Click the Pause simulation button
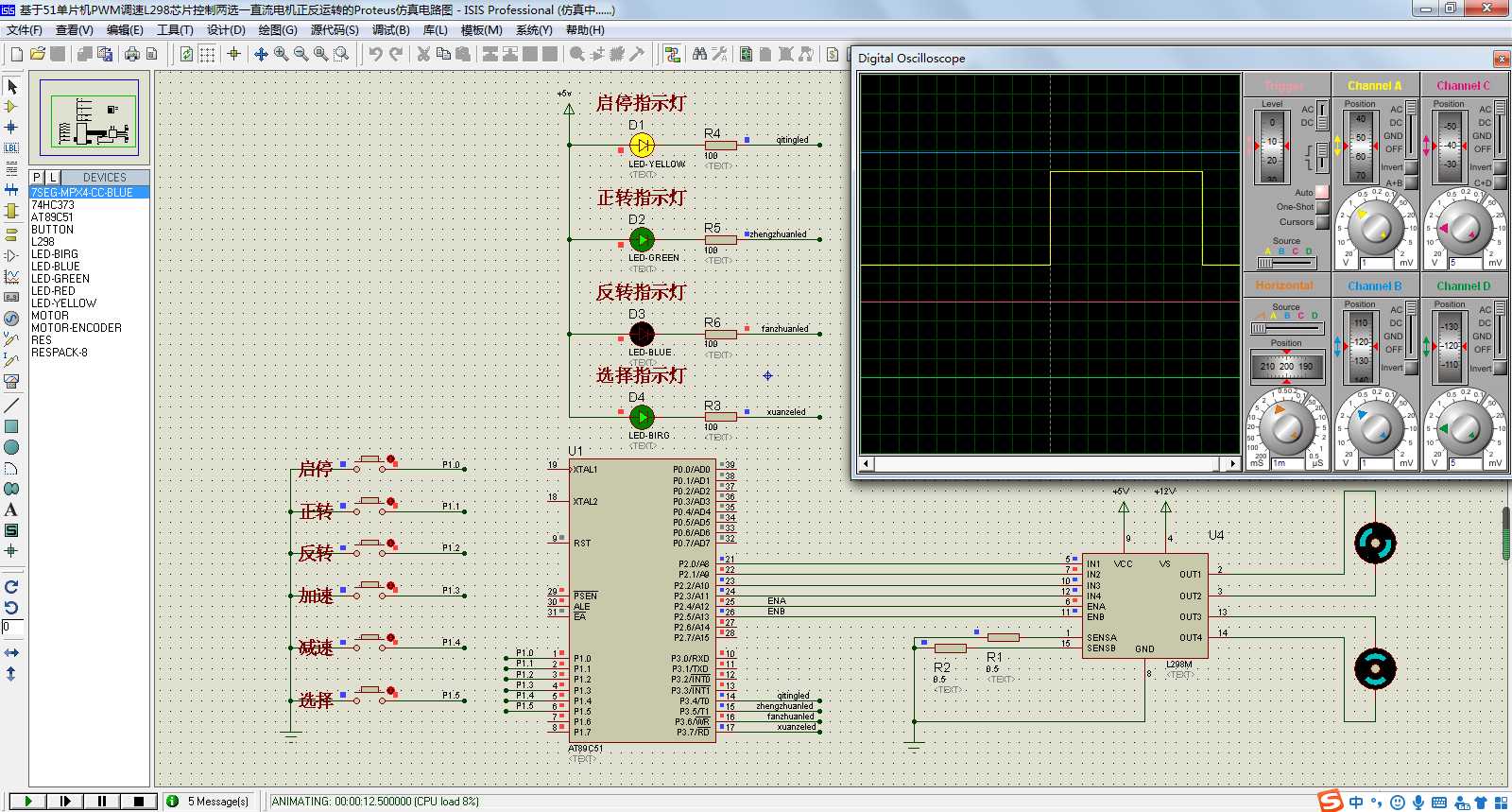Image resolution: width=1512 pixels, height=812 pixels. (x=102, y=801)
